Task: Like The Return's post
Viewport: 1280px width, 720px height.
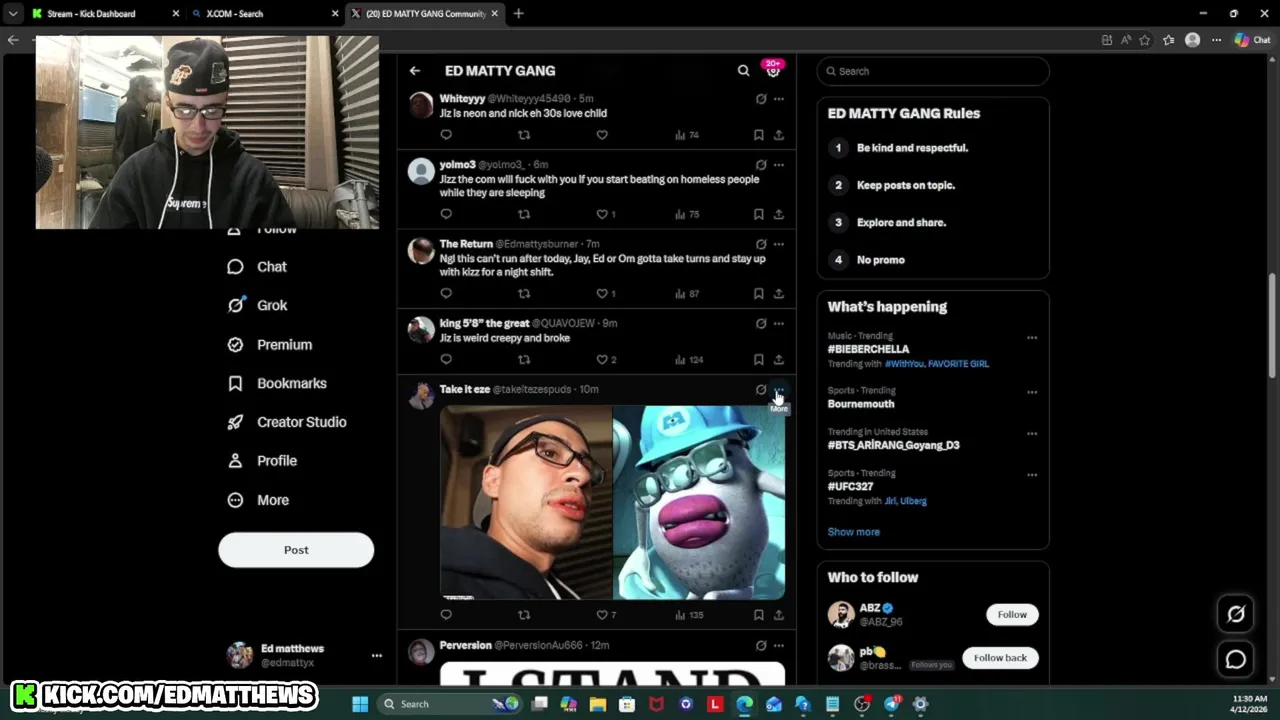Action: coord(602,294)
